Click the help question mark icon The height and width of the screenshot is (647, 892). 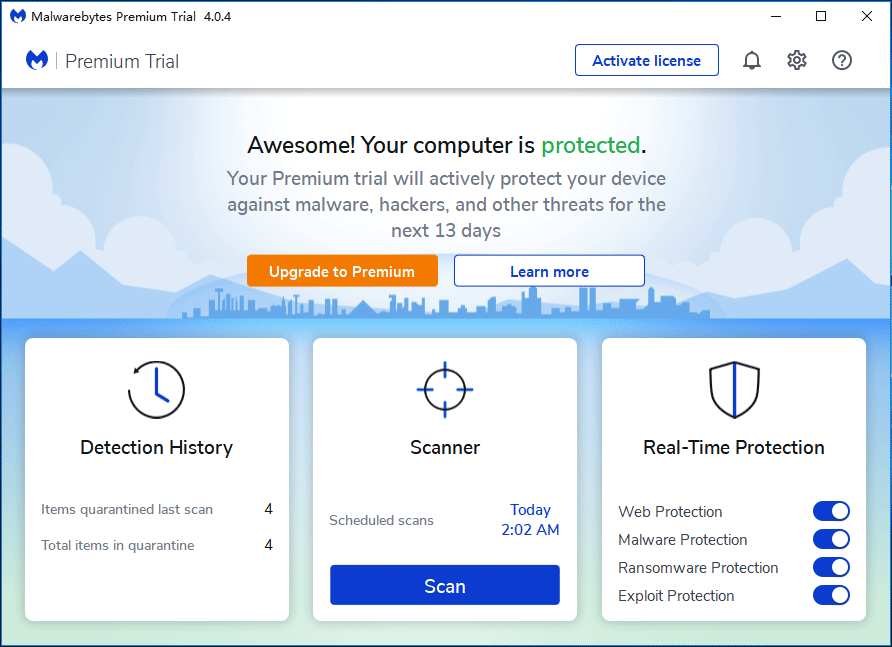(842, 61)
